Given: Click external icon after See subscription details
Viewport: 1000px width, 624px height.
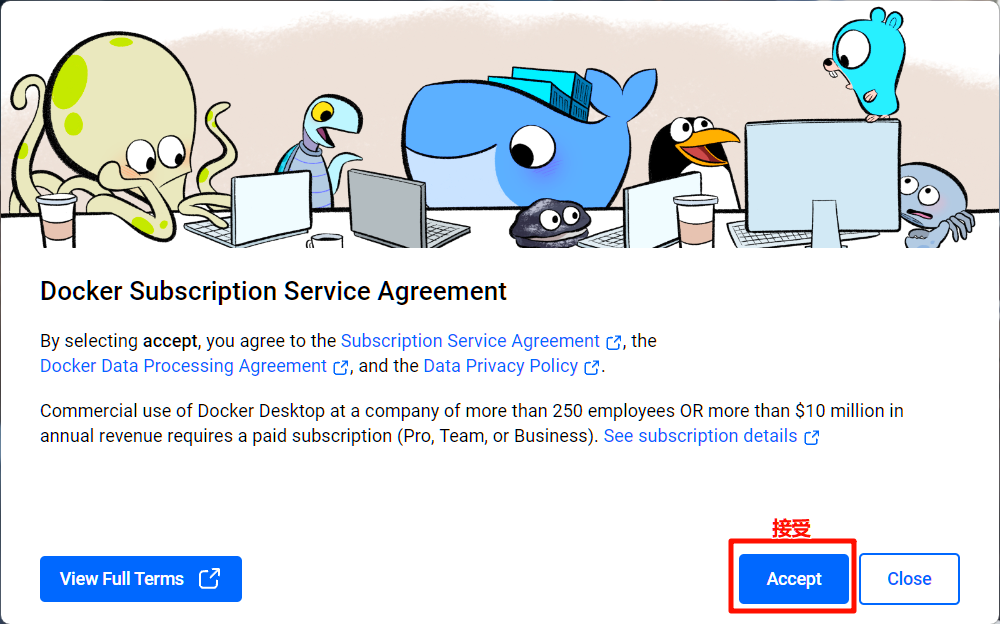Looking at the screenshot, I should 811,437.
